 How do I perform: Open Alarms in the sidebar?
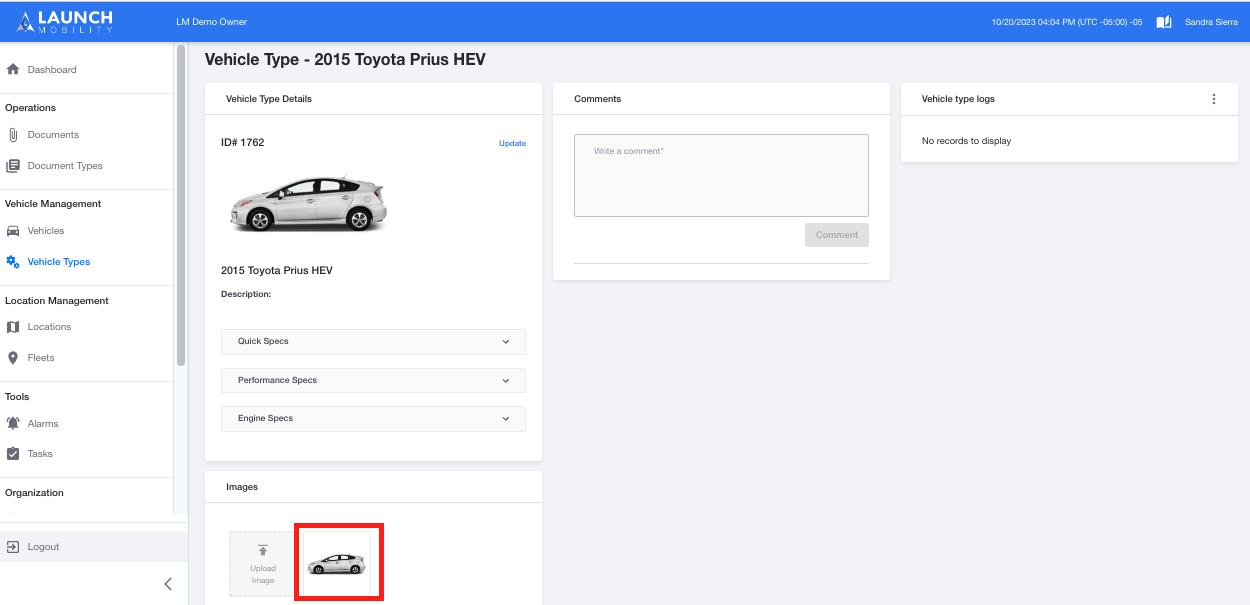(43, 424)
